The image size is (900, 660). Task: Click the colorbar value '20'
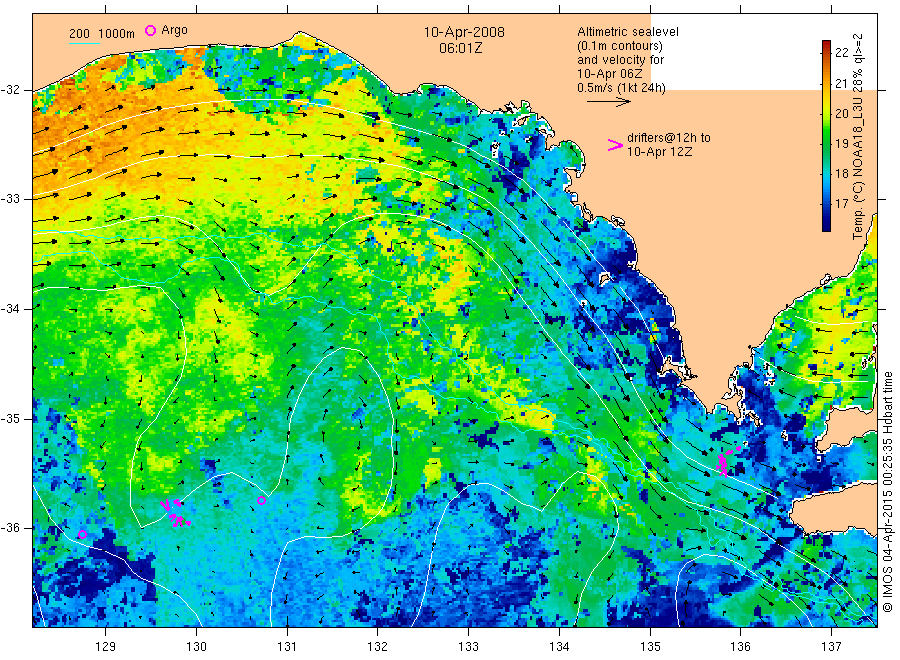(x=841, y=114)
